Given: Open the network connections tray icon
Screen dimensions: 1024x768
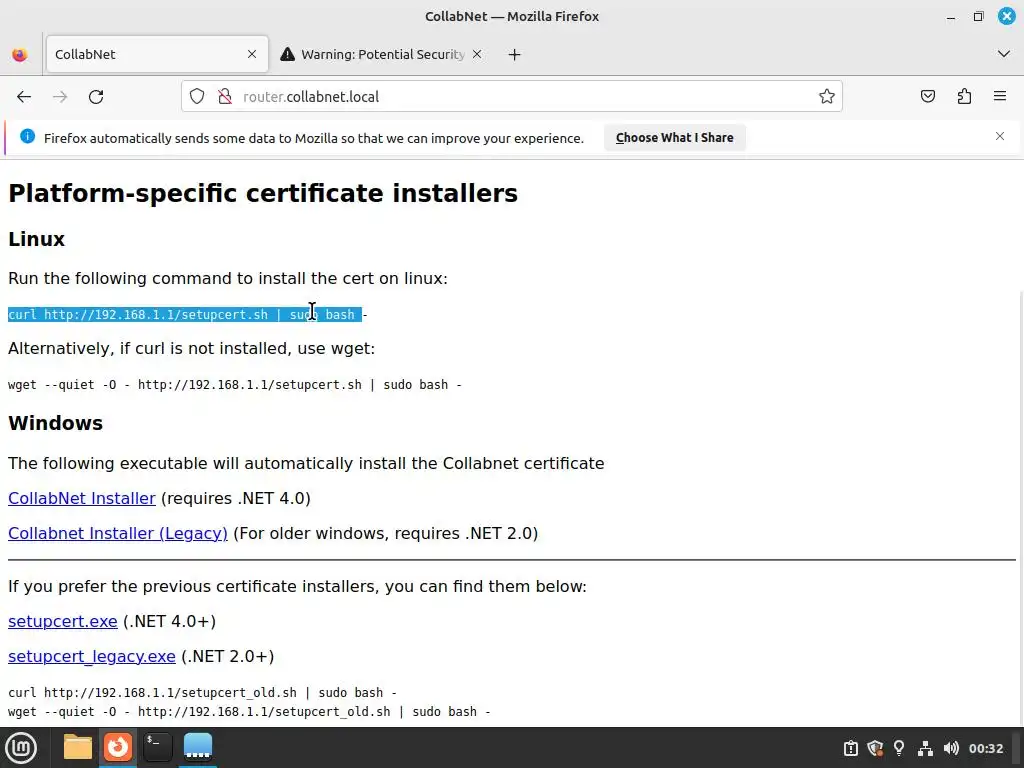Looking at the screenshot, I should coord(925,748).
